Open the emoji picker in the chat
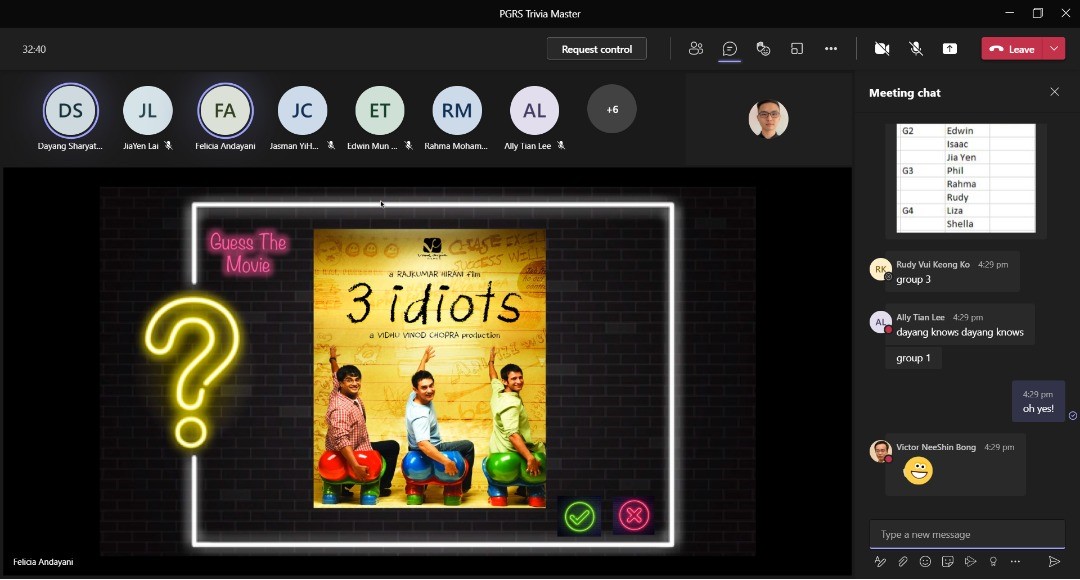Screen dimensions: 1080x580 (925, 561)
